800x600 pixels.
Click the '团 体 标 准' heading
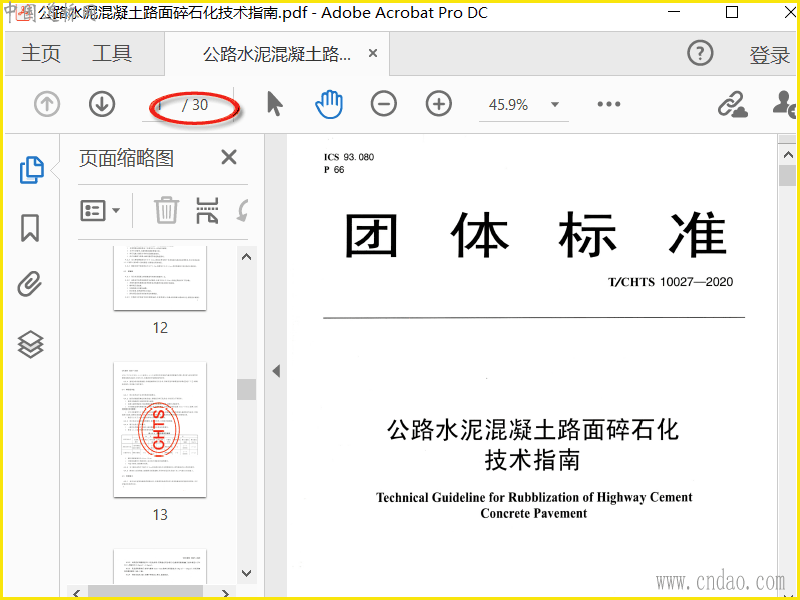(535, 235)
